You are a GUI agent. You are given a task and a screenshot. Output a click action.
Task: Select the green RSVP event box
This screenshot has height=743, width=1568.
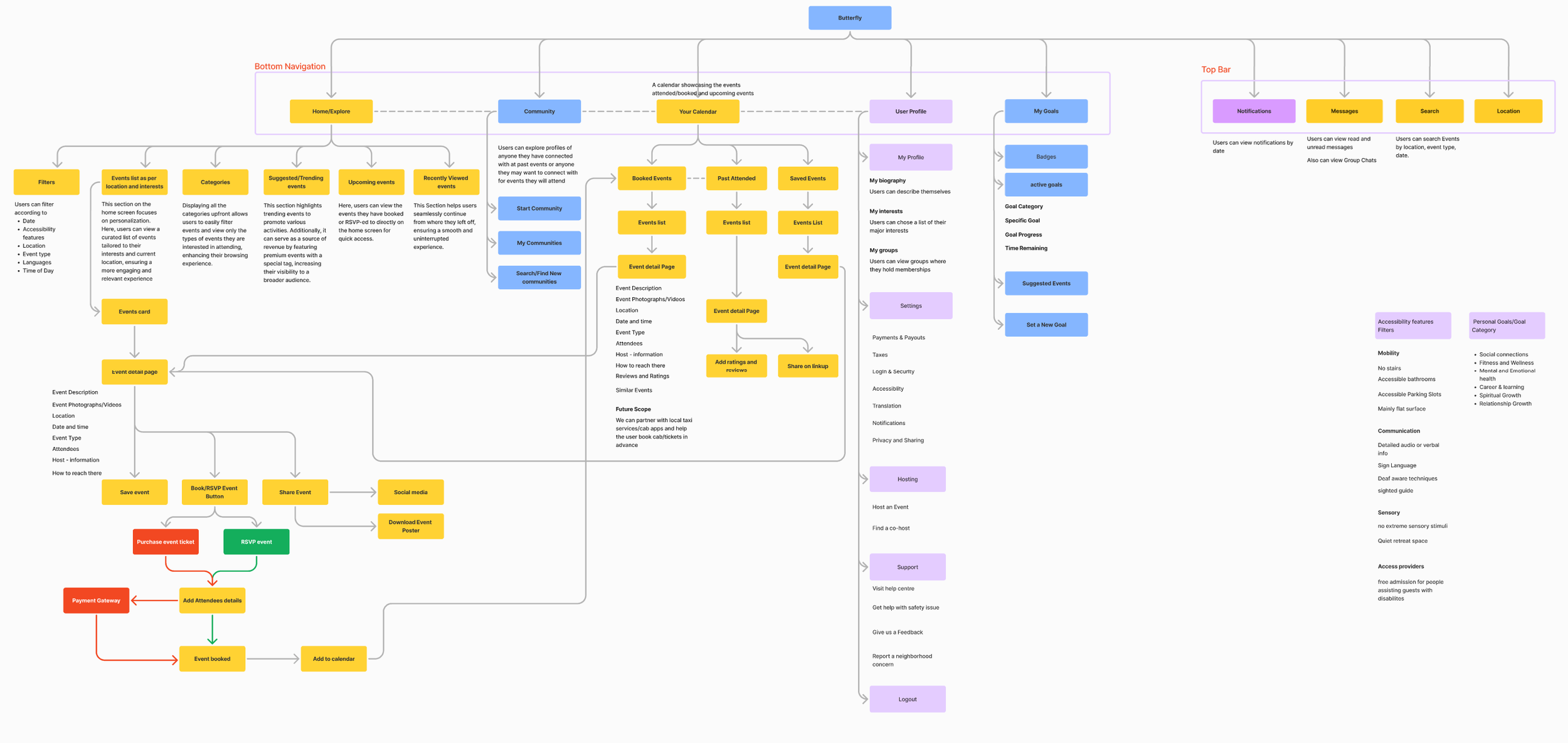coord(256,542)
